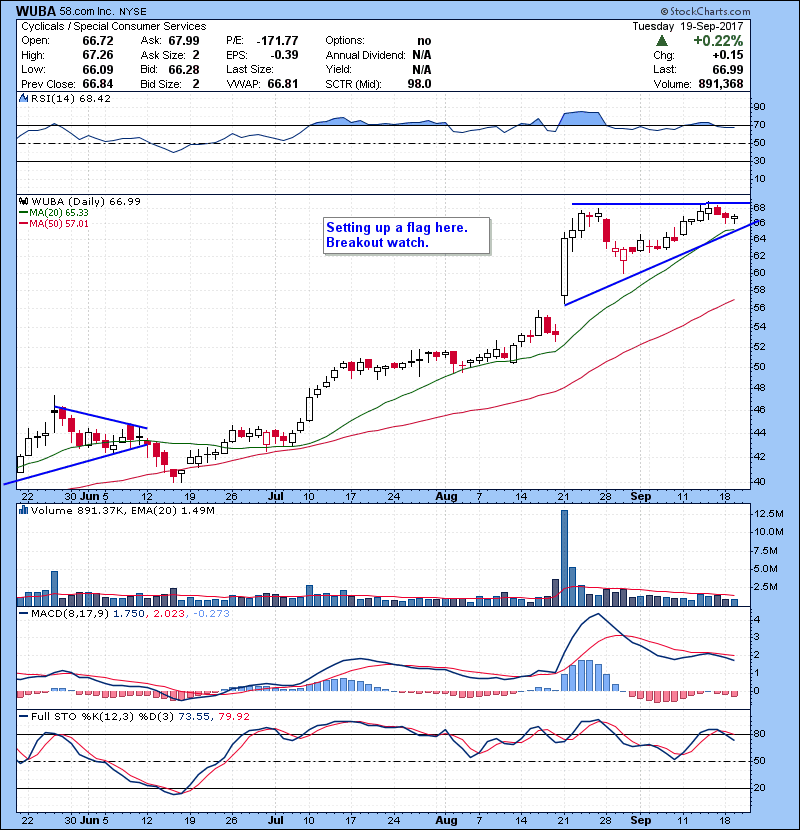Click the tallest volume bar on Aug 21

point(564,558)
